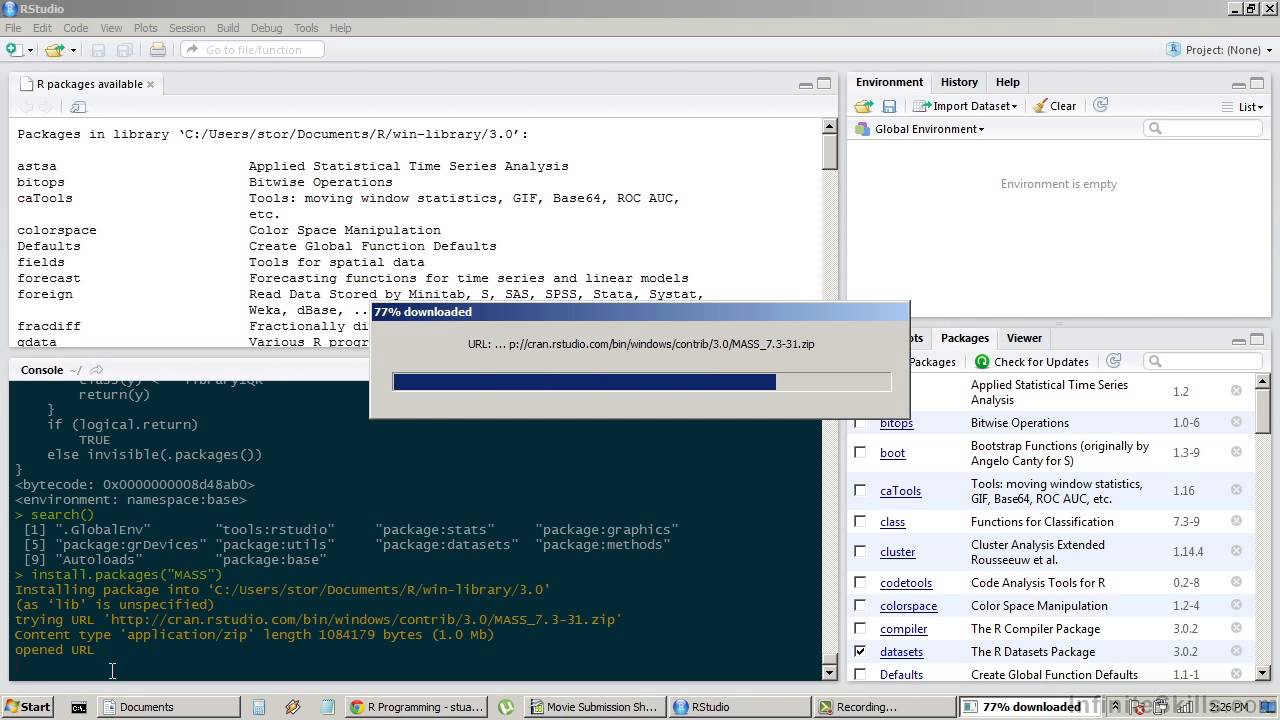Toggle the bitops package checkbox
1280x720 pixels.
coord(860,423)
